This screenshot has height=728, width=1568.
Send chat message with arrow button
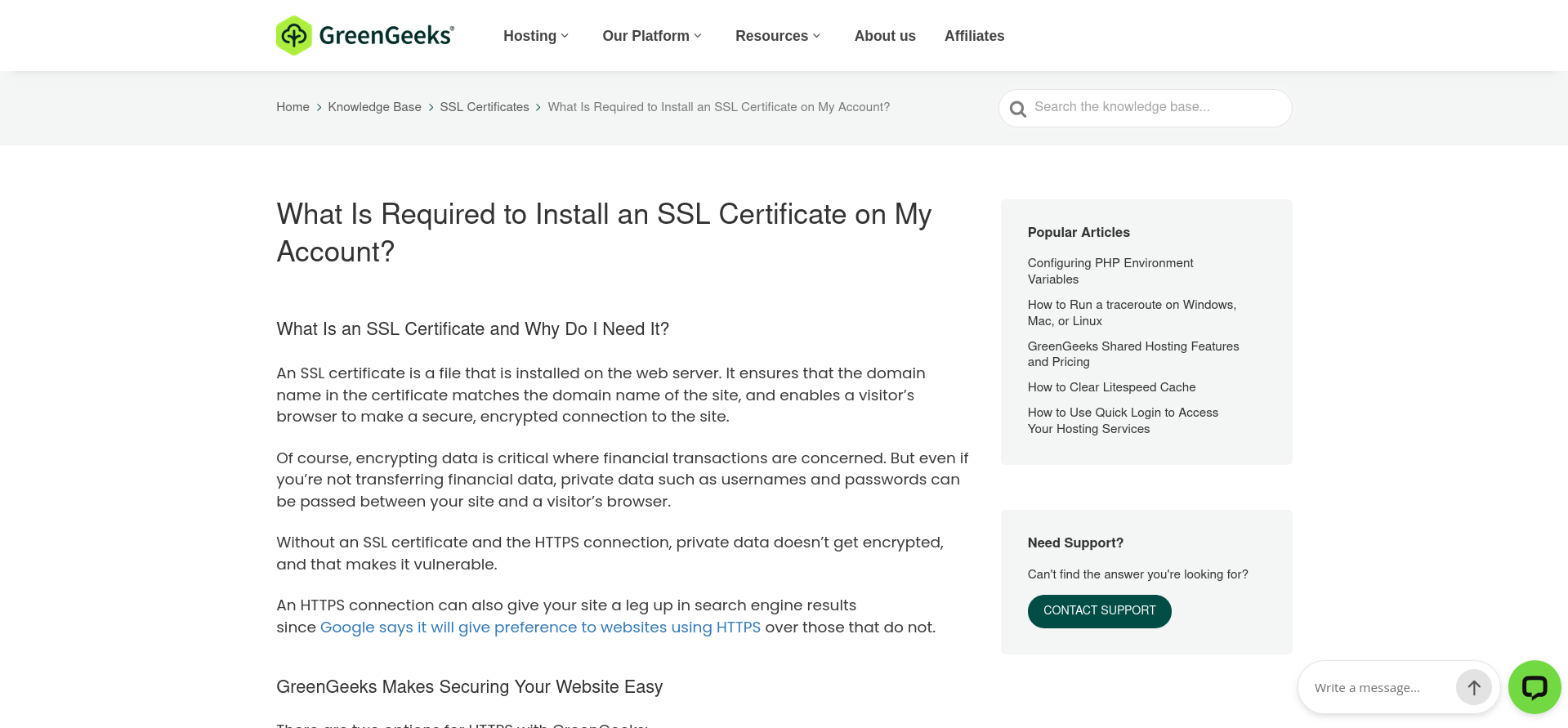pyautogui.click(x=1473, y=688)
